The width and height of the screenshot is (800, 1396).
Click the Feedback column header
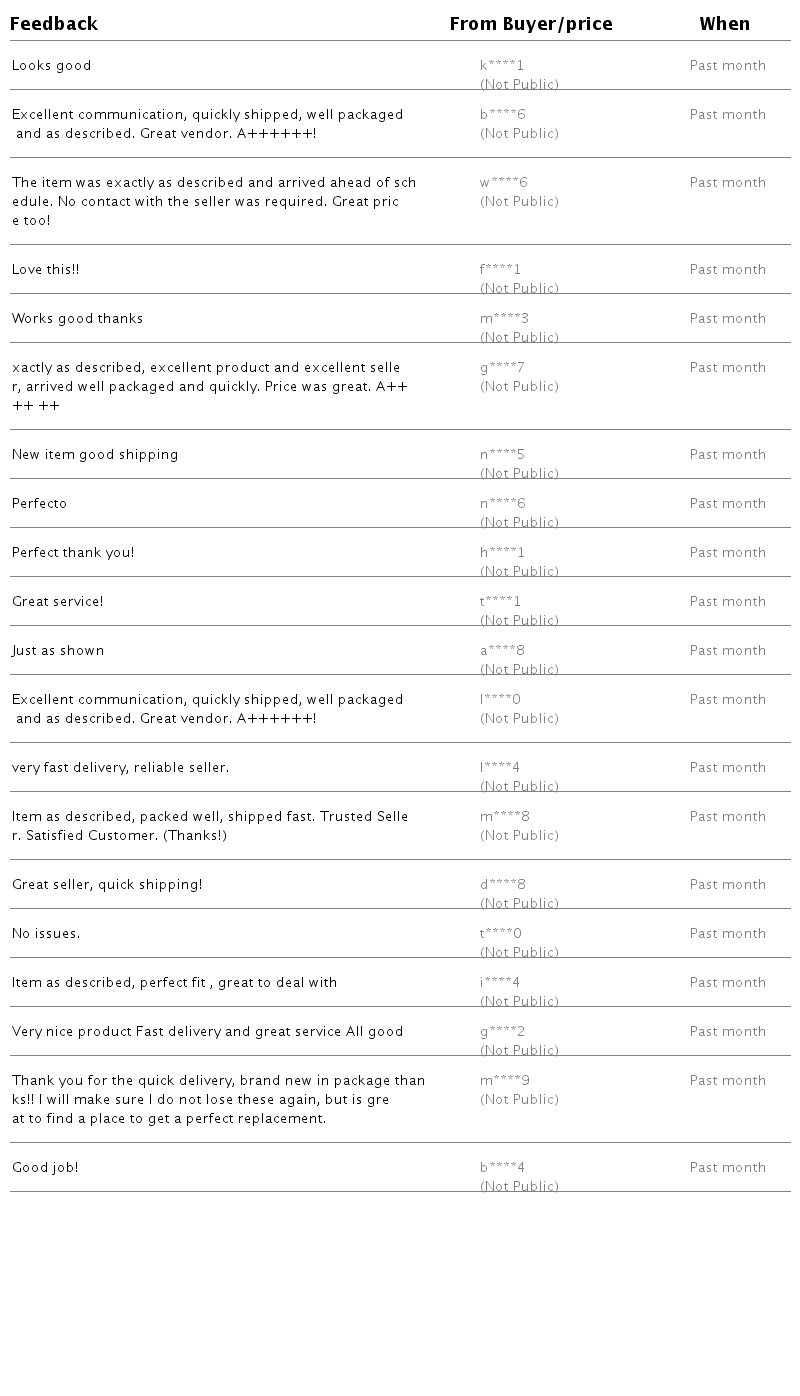(54, 24)
